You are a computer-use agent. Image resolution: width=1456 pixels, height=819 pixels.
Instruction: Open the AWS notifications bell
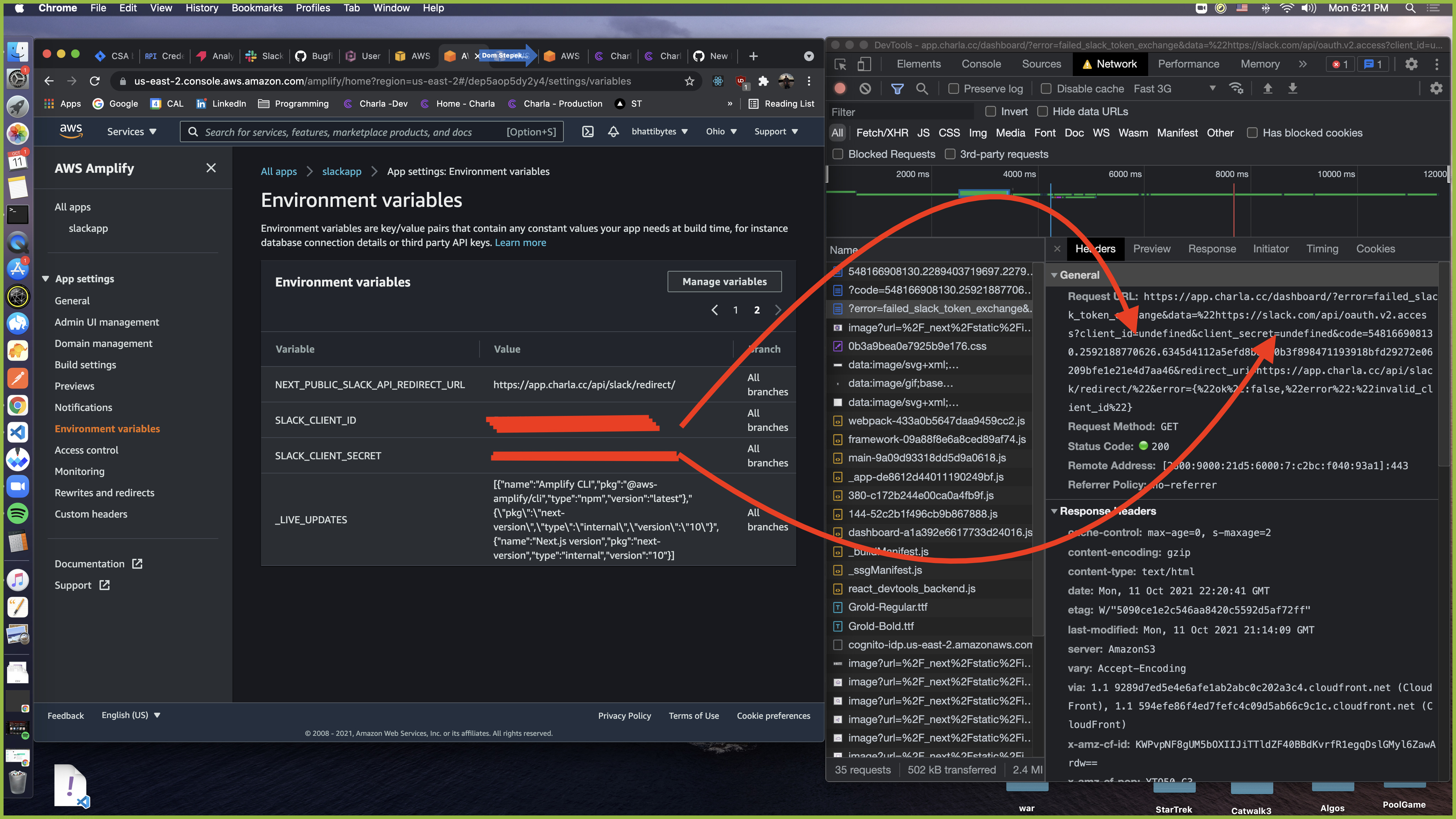click(613, 132)
